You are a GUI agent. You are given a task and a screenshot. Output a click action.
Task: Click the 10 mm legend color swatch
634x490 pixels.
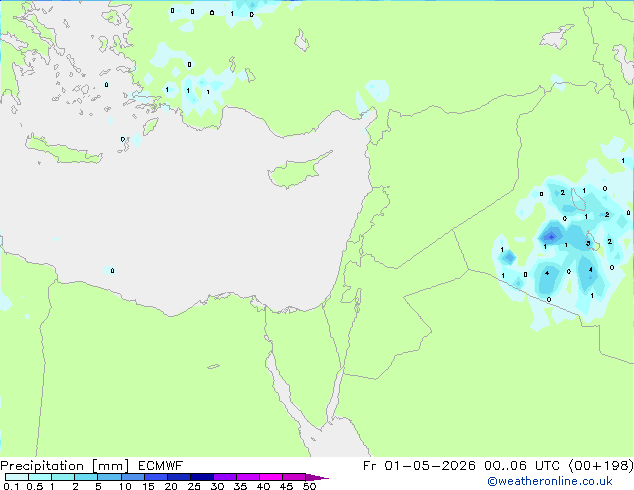[132, 477]
